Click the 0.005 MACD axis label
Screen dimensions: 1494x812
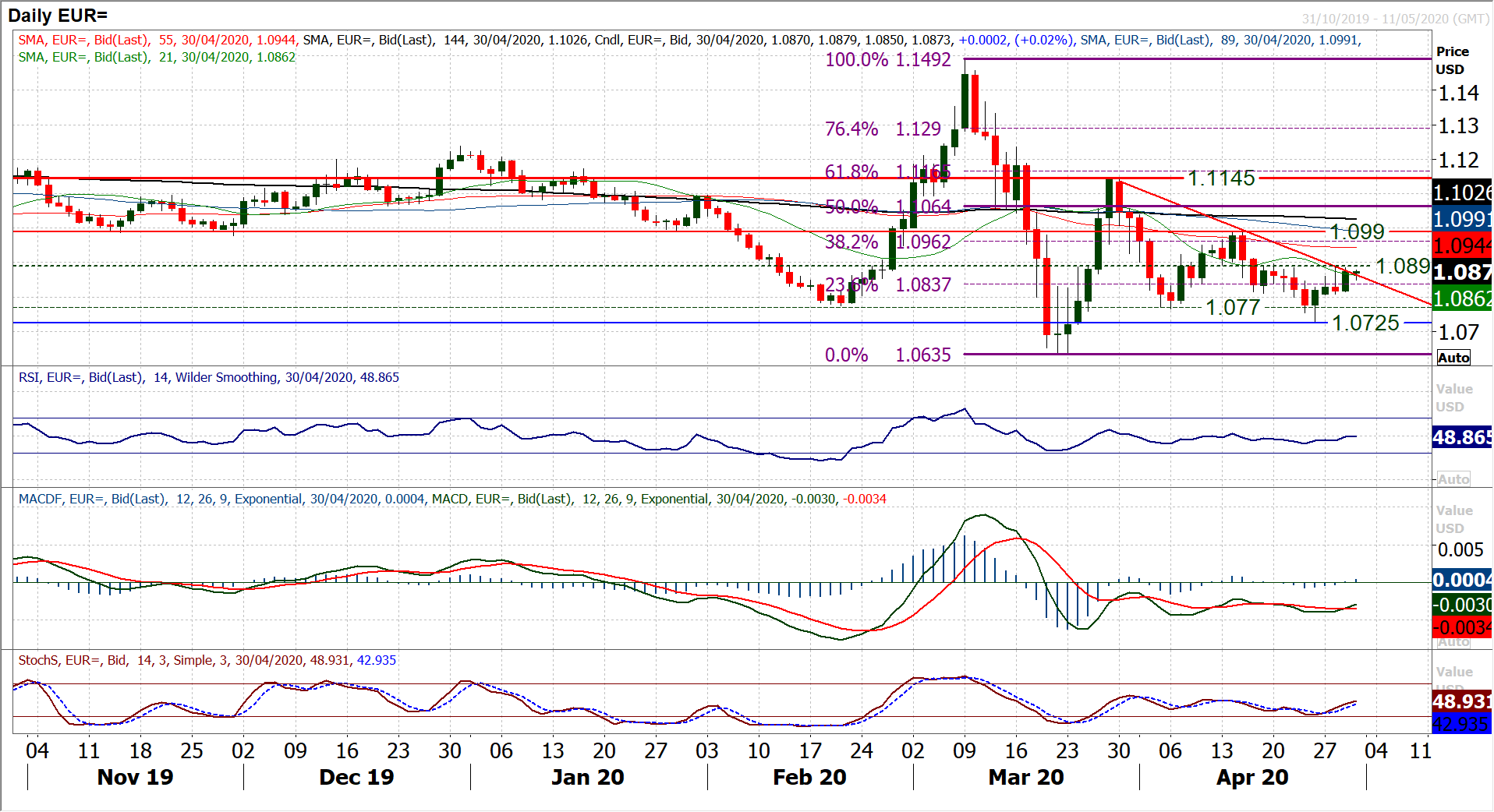tap(1460, 550)
